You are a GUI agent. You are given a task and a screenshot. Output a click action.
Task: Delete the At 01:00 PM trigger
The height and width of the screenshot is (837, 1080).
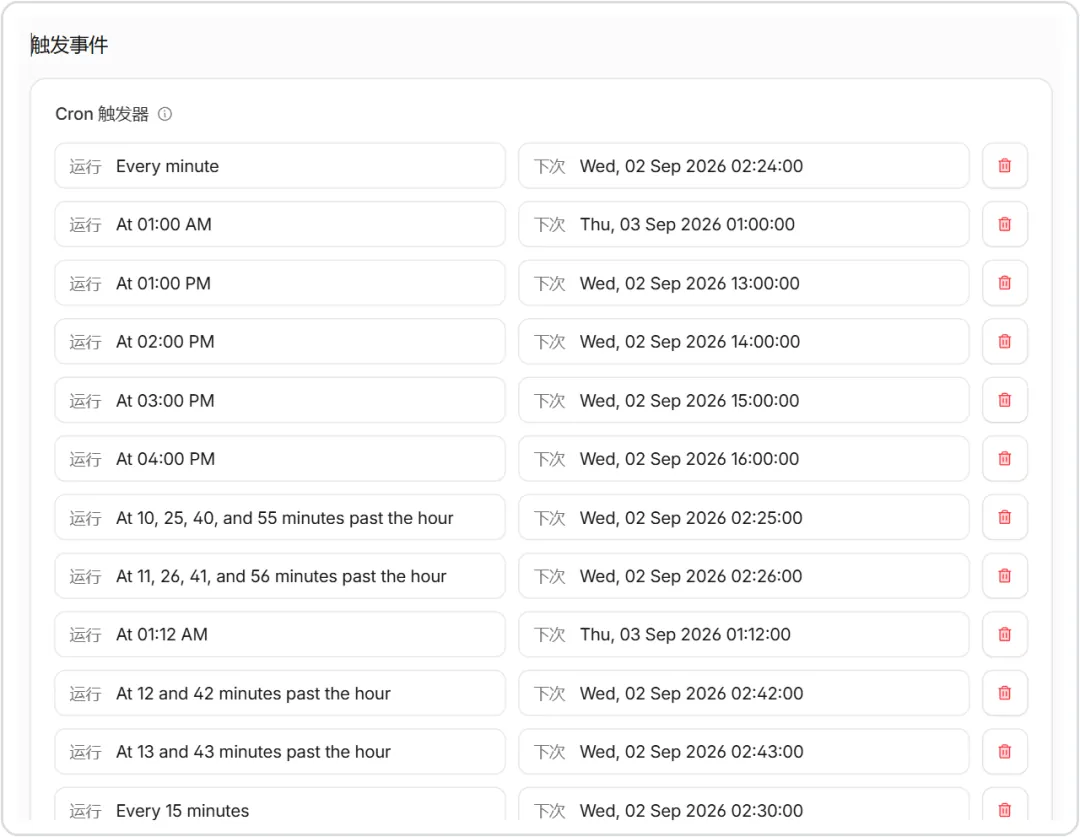(x=1005, y=283)
